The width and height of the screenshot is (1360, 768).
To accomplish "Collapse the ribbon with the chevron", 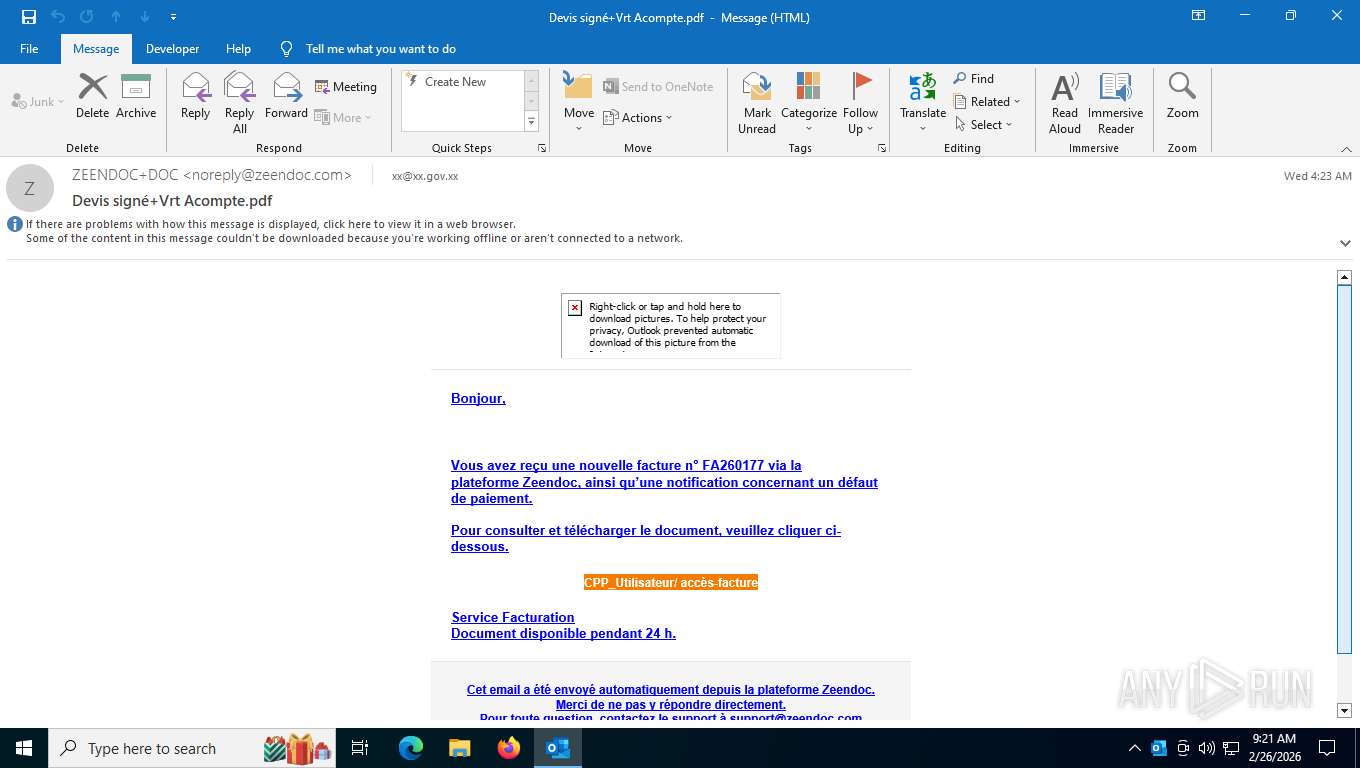I will pos(1346,149).
